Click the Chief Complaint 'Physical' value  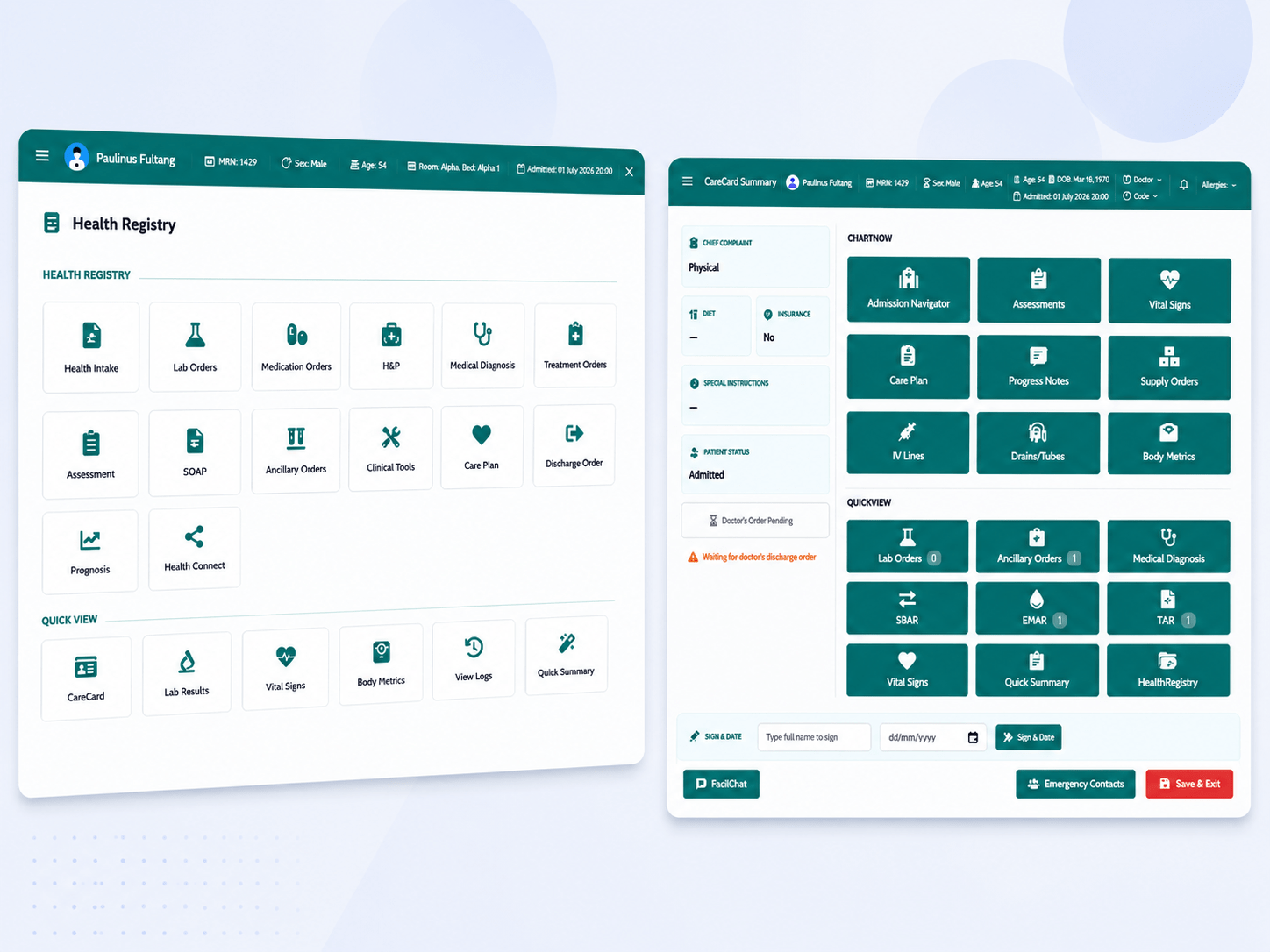pyautogui.click(x=703, y=267)
